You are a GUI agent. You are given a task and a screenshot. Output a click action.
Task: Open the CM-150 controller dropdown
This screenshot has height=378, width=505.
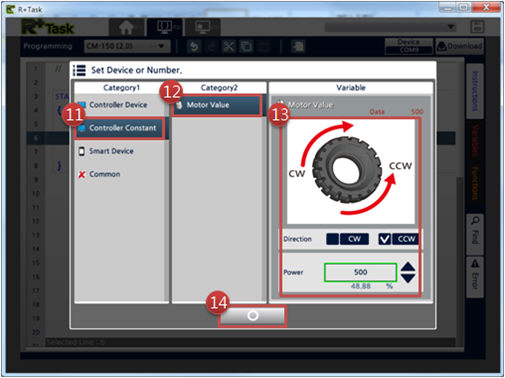coord(127,46)
